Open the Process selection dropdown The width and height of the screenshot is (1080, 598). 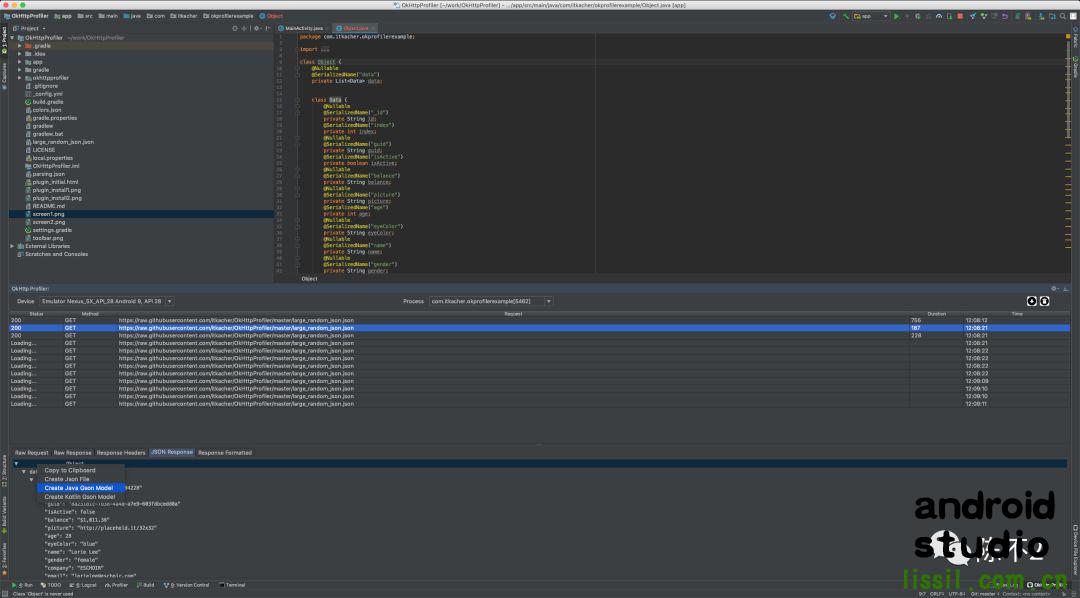click(490, 301)
